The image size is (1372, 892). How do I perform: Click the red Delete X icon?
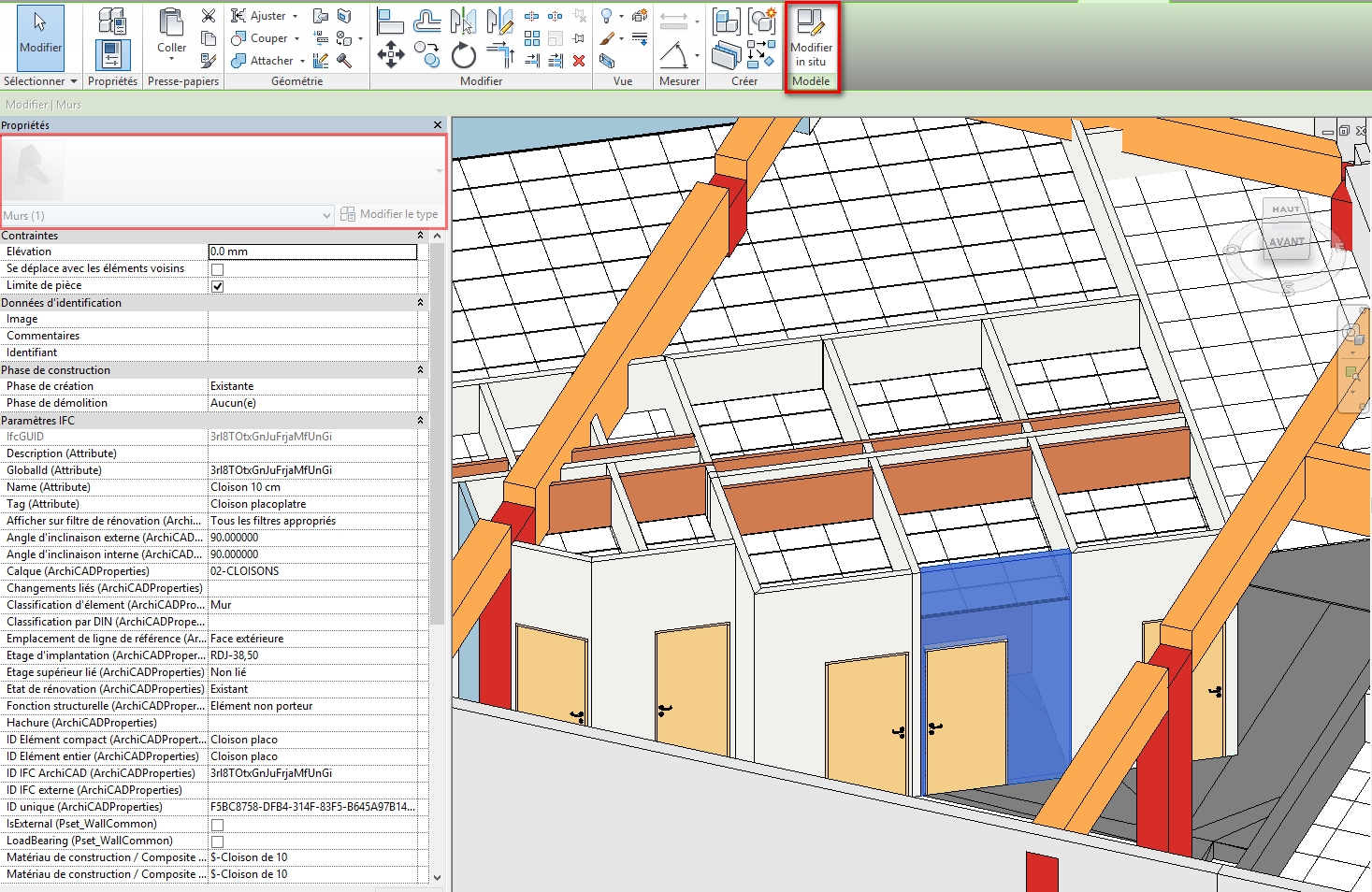click(x=579, y=61)
